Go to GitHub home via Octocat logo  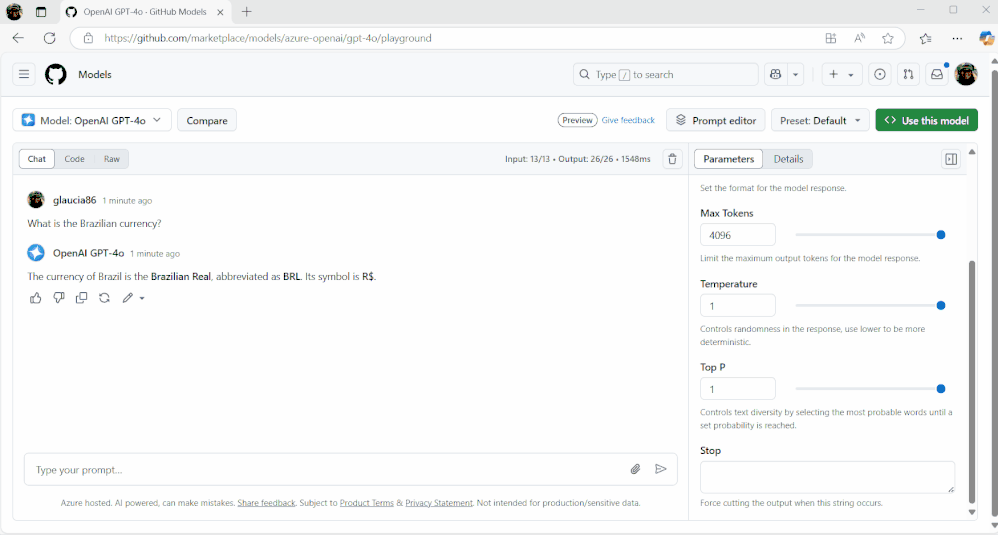pos(55,74)
